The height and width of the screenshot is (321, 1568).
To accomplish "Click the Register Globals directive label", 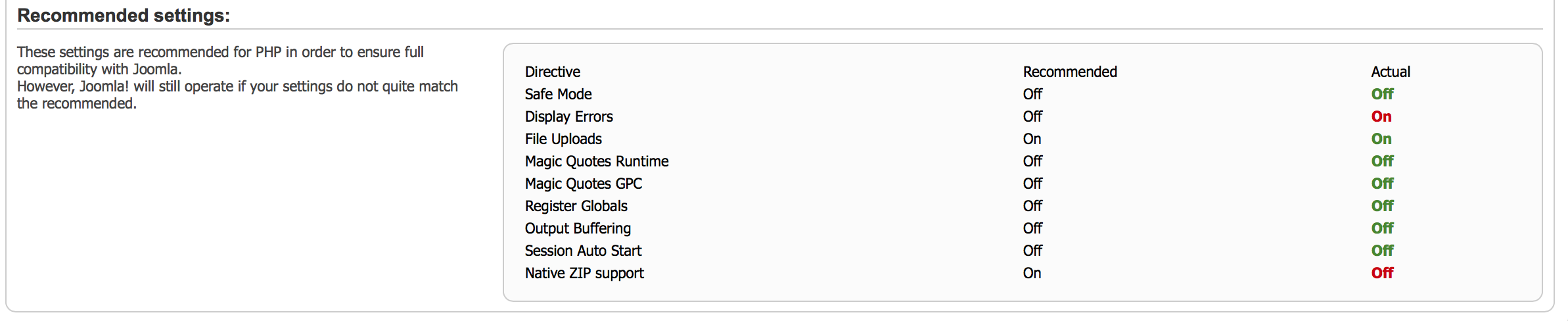I will click(x=576, y=206).
